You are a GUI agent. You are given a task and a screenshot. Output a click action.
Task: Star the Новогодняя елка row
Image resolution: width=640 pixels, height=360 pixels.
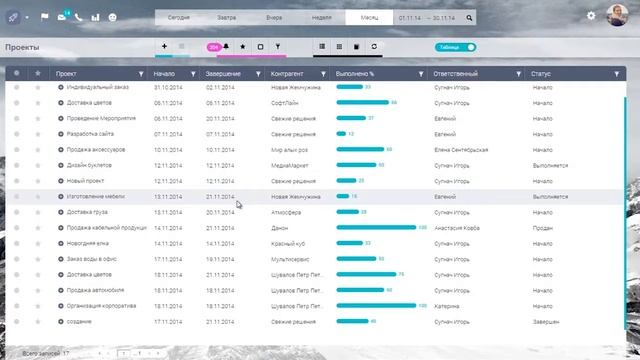38,243
